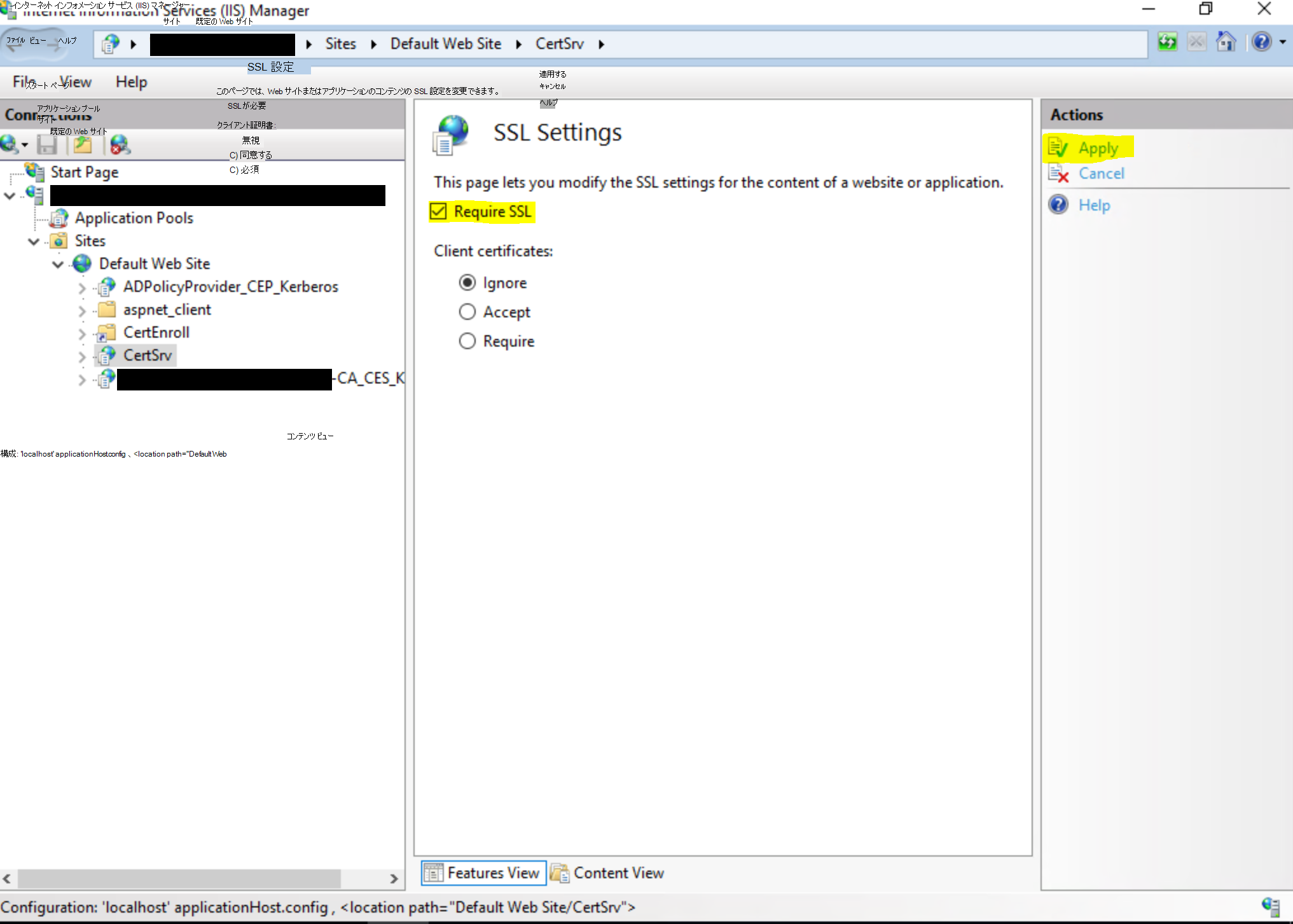Open the File menu
The image size is (1293, 924).
pyautogui.click(x=24, y=81)
